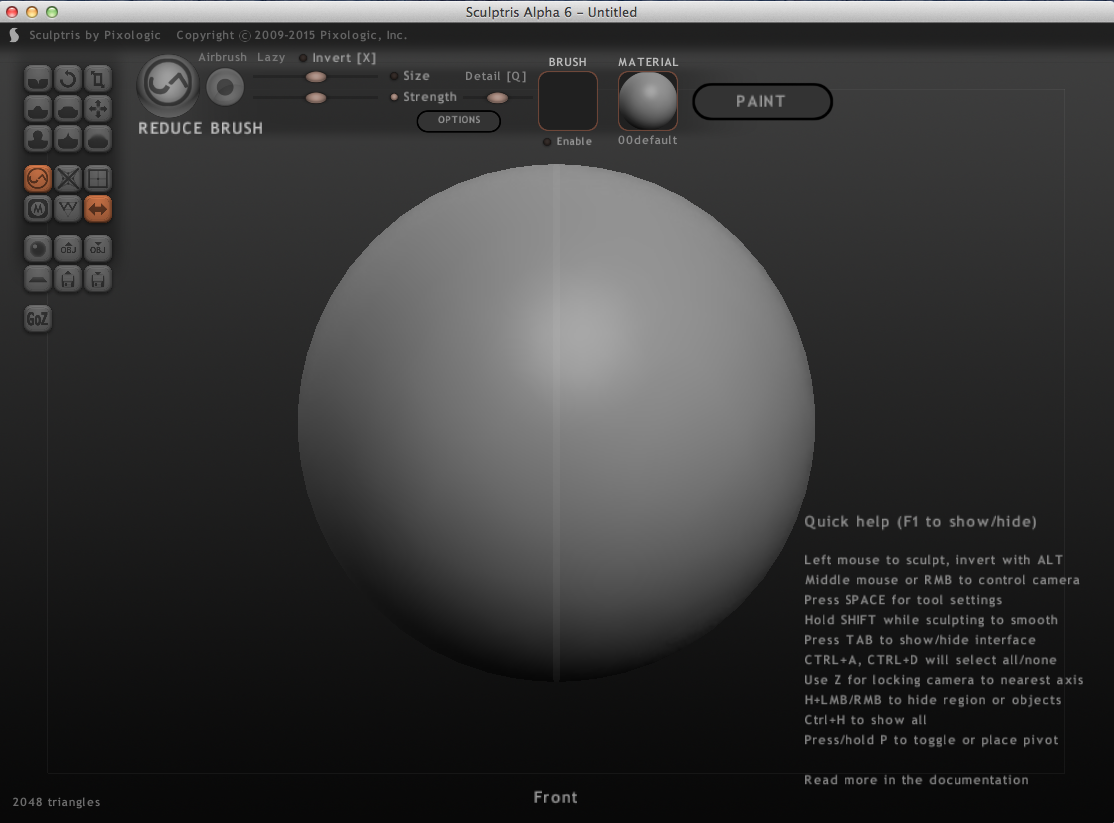Click the Size slider handle
This screenshot has width=1114, height=823.
pos(315,77)
